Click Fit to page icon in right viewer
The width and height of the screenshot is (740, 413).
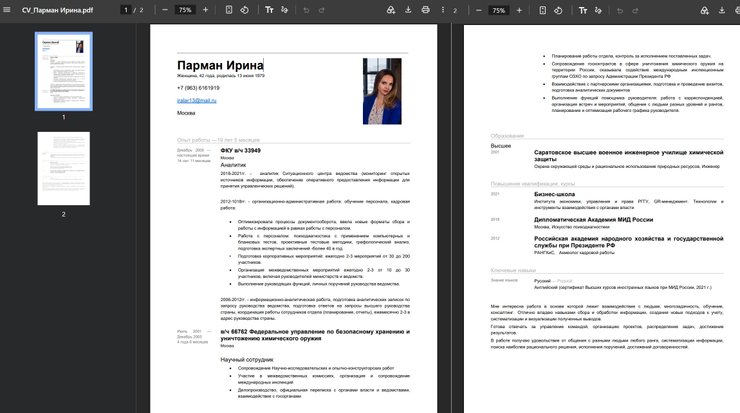[x=543, y=10]
